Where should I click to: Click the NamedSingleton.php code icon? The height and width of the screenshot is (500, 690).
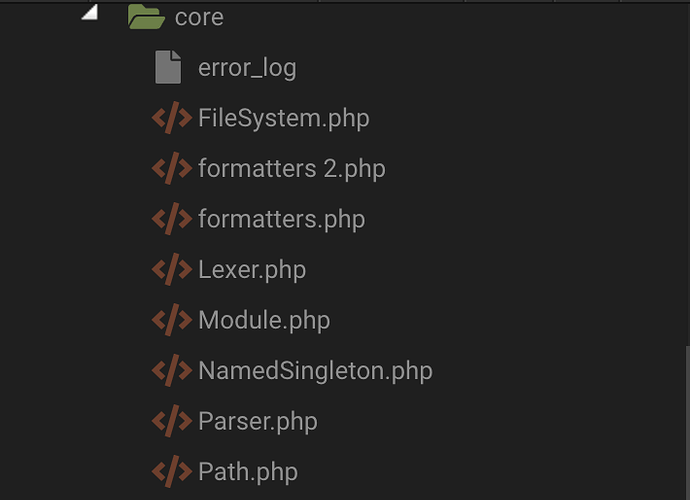point(171,371)
